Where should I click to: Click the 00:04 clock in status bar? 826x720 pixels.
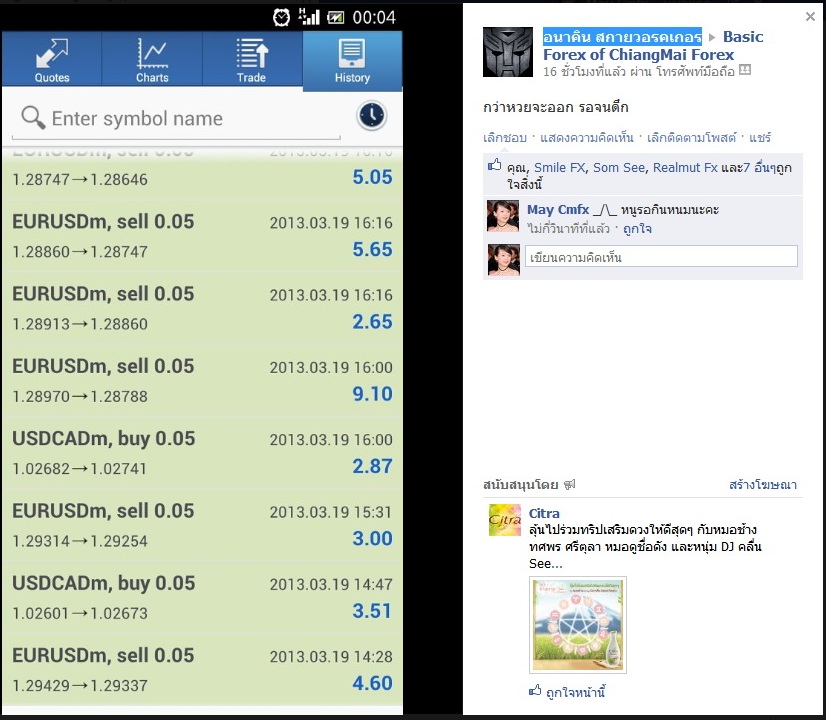[x=374, y=17]
